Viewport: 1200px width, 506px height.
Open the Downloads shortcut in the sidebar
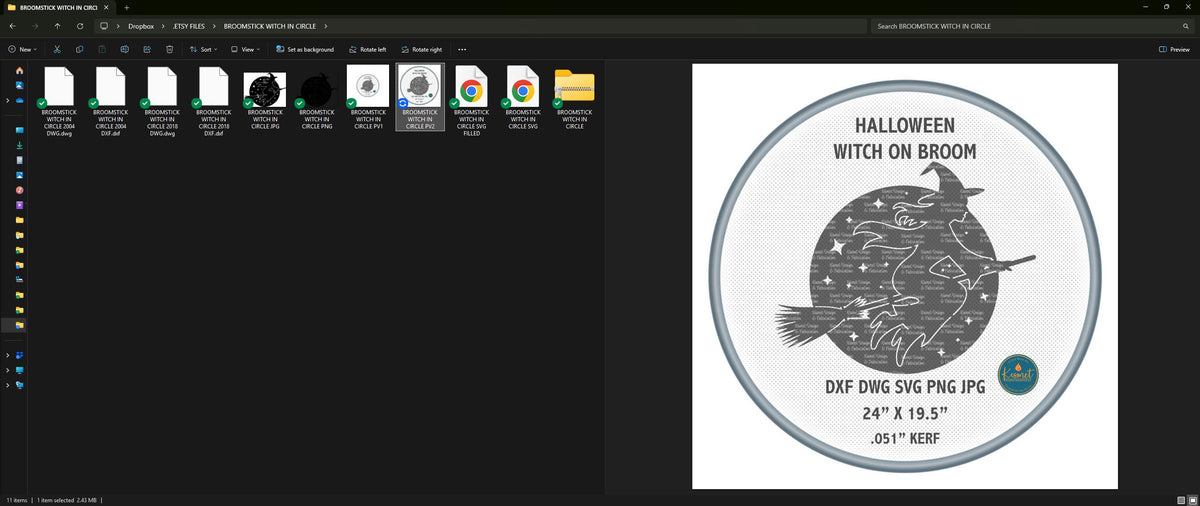pyautogui.click(x=19, y=145)
